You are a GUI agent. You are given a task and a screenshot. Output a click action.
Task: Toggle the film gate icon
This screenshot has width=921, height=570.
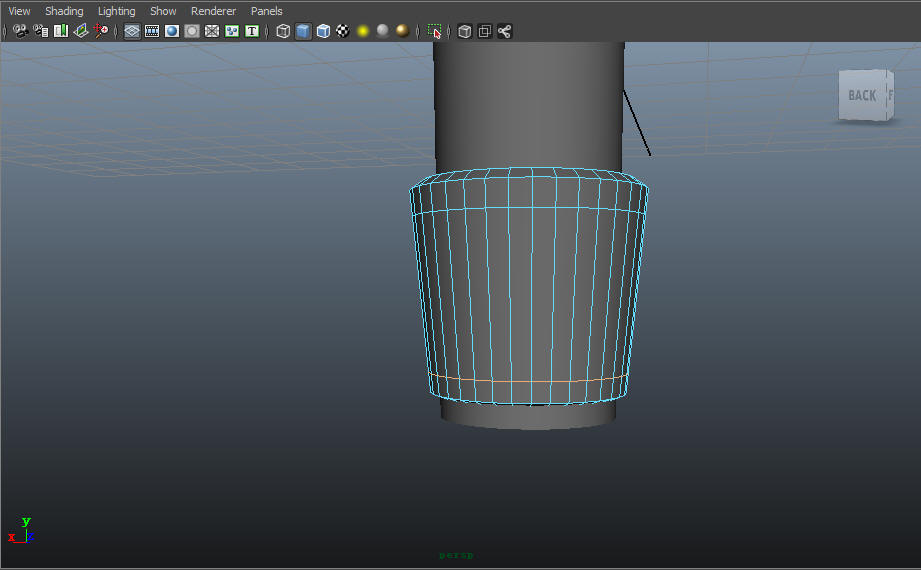click(152, 31)
